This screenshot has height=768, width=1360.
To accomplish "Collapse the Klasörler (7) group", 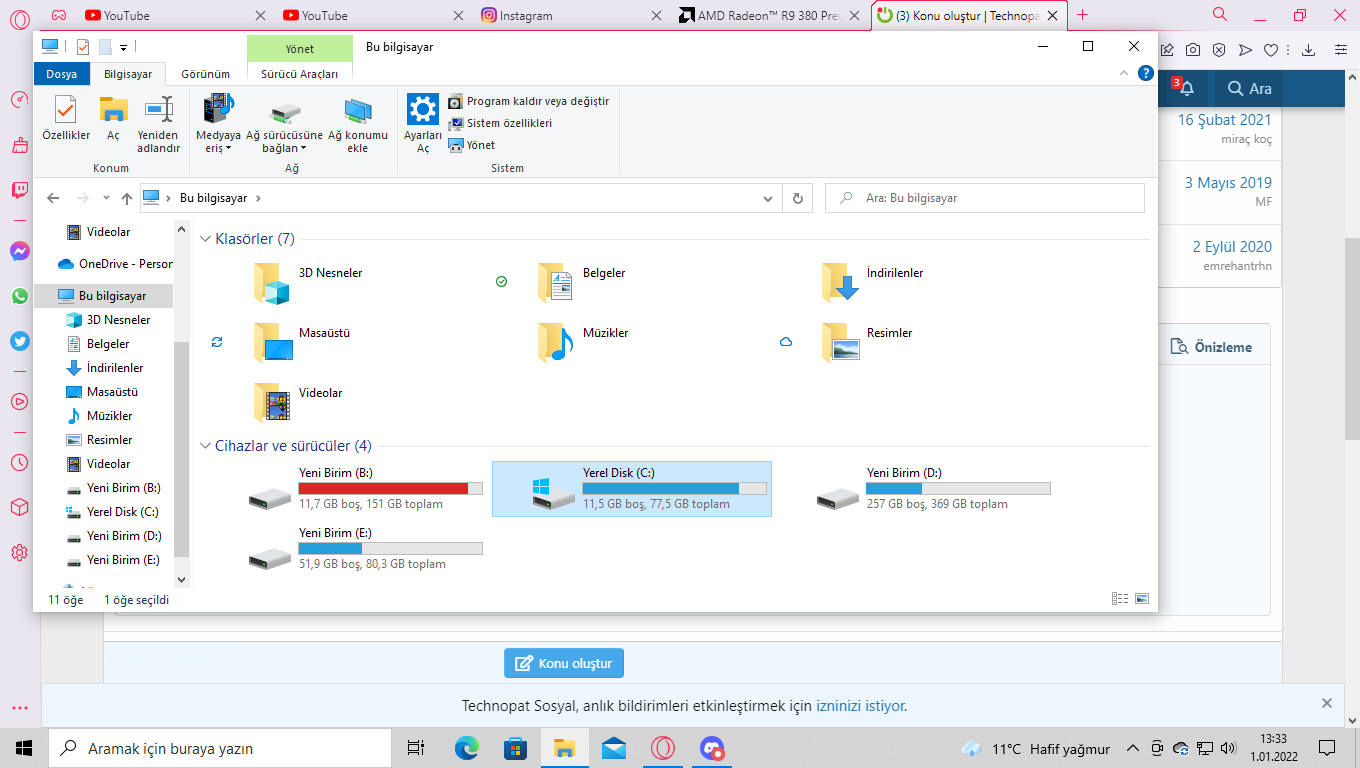I will [206, 239].
